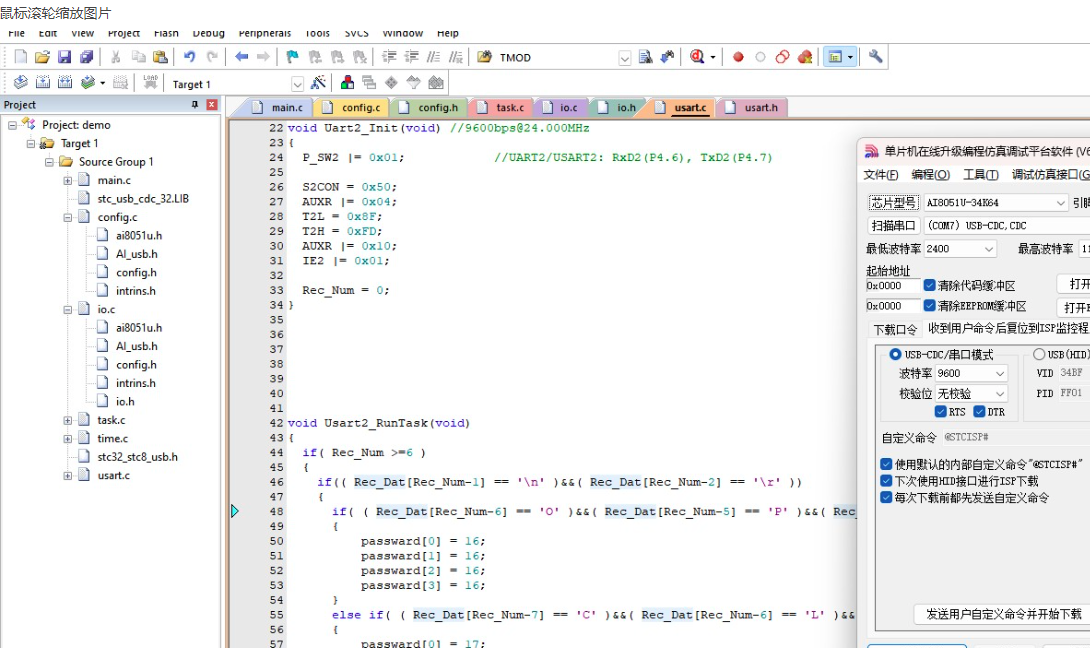Viewport: 1090px width, 648px height.
Task: Open the chip model AI8051U-34K64 dropdown
Action: (x=1061, y=202)
